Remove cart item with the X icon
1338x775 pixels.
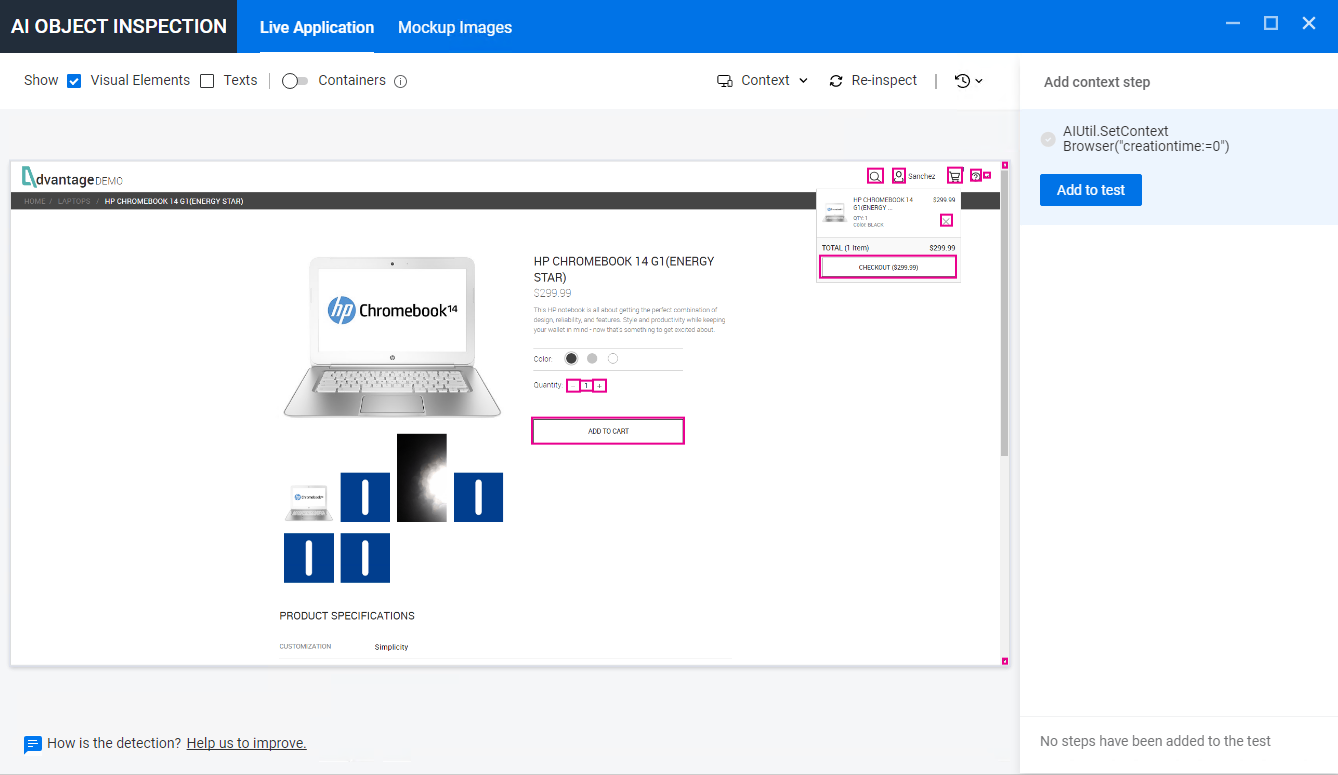946,220
